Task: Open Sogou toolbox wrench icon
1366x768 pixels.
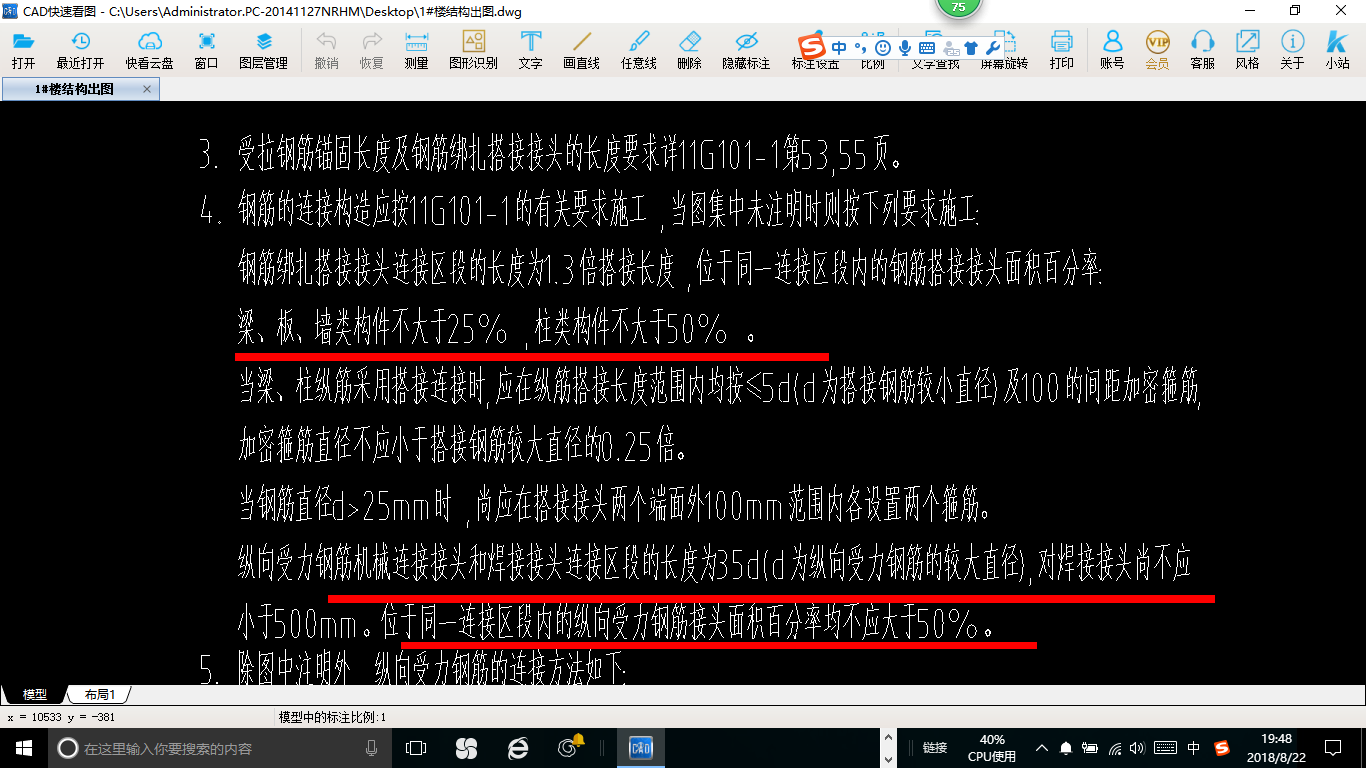Action: pyautogui.click(x=992, y=48)
